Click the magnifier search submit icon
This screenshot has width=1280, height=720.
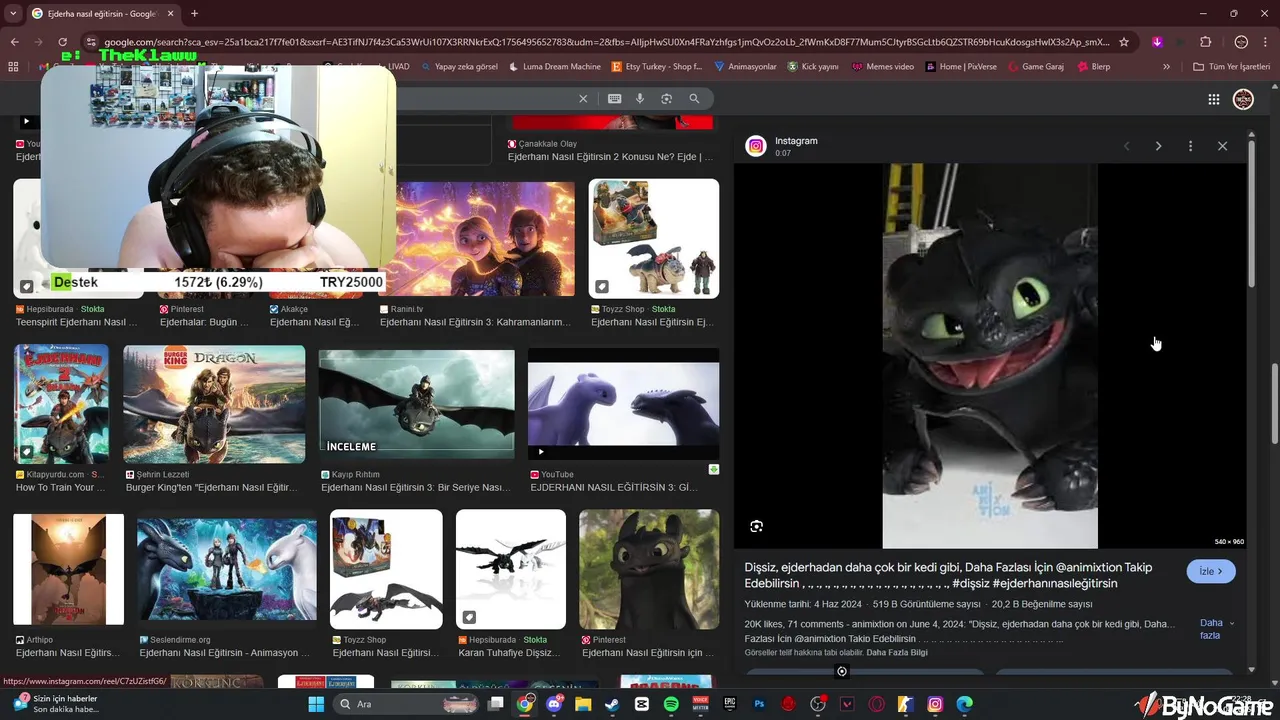(694, 99)
